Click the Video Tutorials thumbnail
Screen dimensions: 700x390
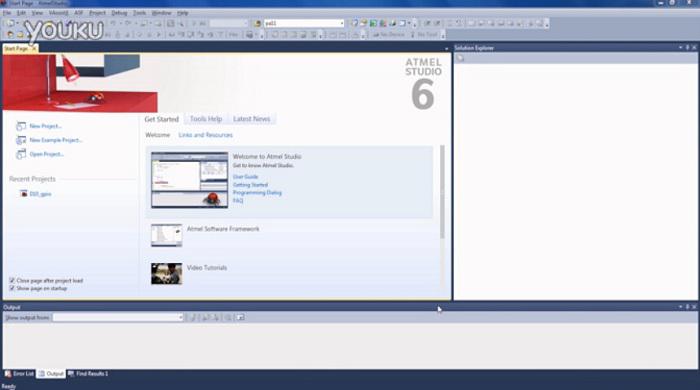(167, 274)
